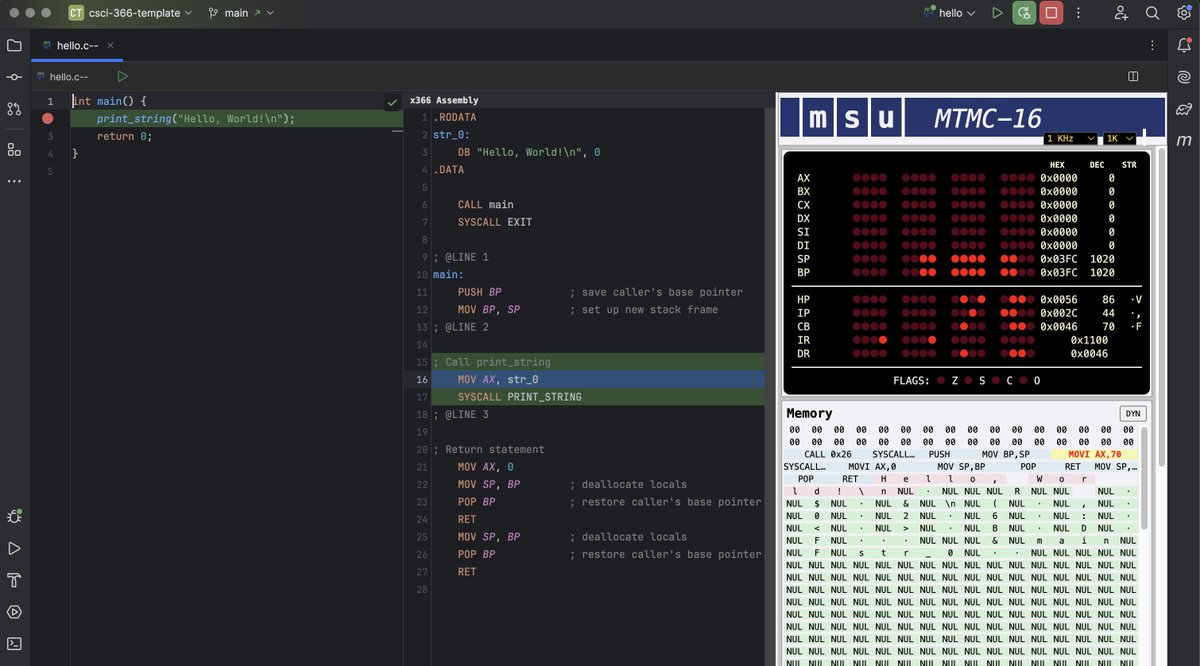
Task: Open the hello run configuration dropdown
Action: coord(951,13)
